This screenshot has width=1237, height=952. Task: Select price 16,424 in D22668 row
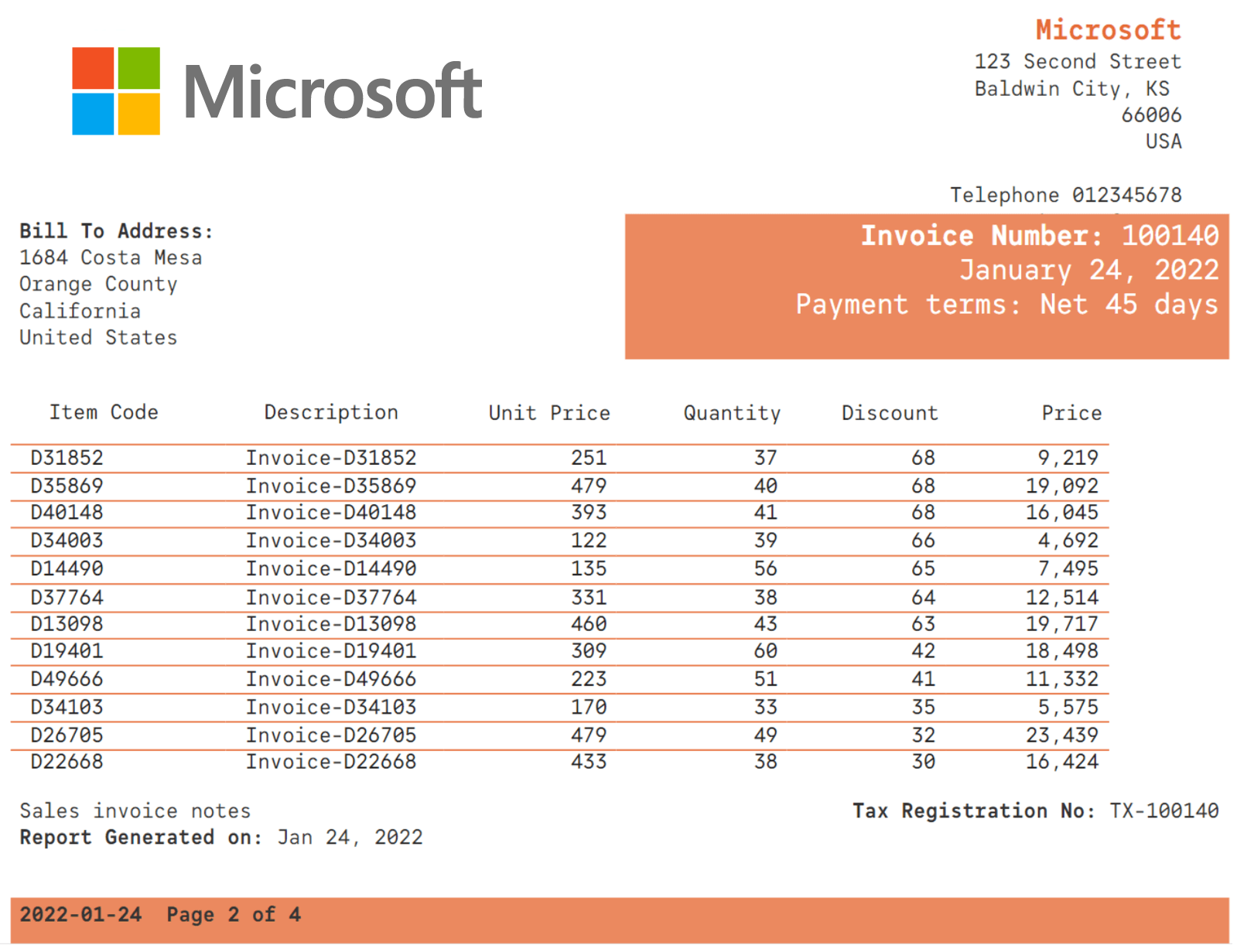1062,762
